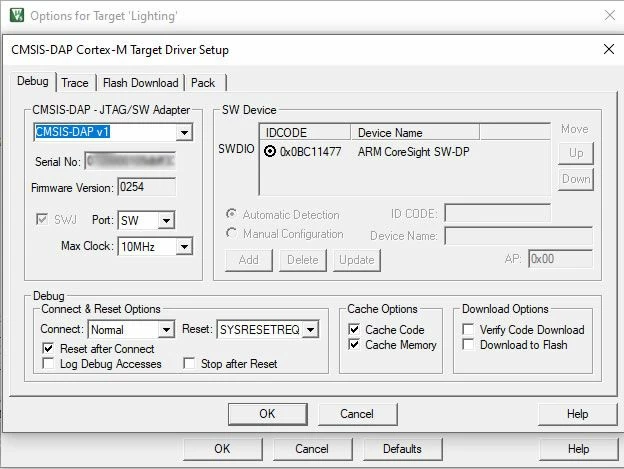Select Automatic Detection radio button
Screen dimensions: 624x469
231,214
